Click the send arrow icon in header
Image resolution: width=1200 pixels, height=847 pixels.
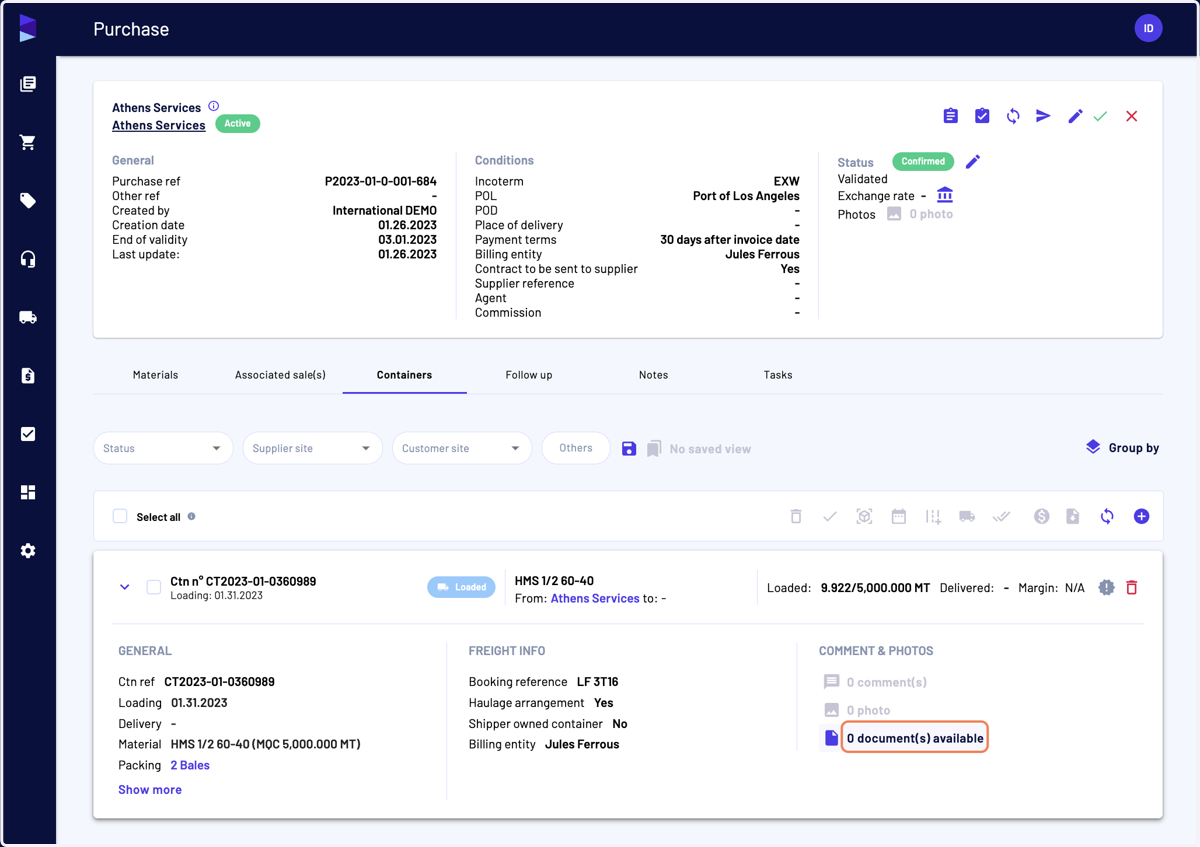coord(1043,116)
